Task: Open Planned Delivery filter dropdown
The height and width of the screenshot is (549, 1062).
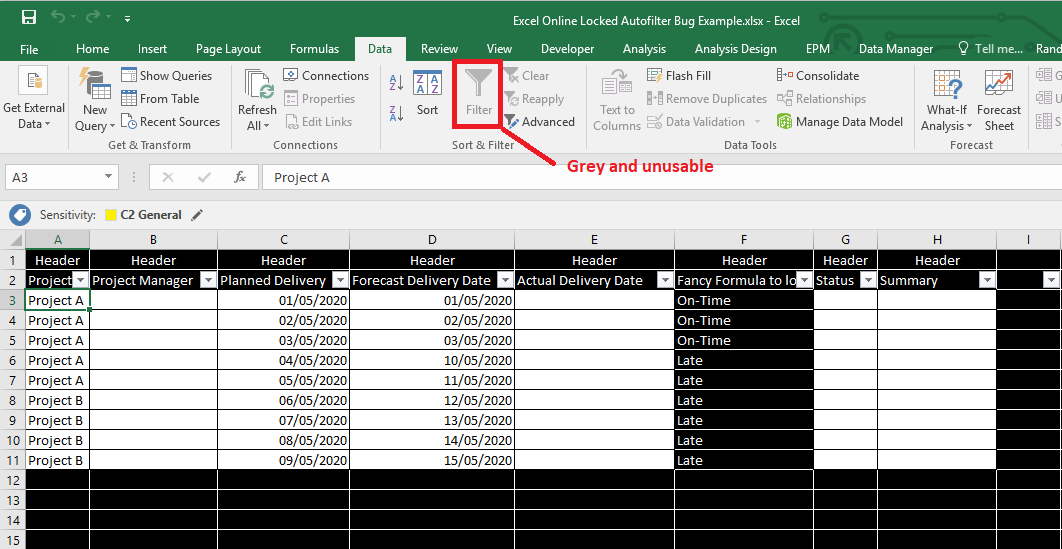Action: [x=341, y=280]
